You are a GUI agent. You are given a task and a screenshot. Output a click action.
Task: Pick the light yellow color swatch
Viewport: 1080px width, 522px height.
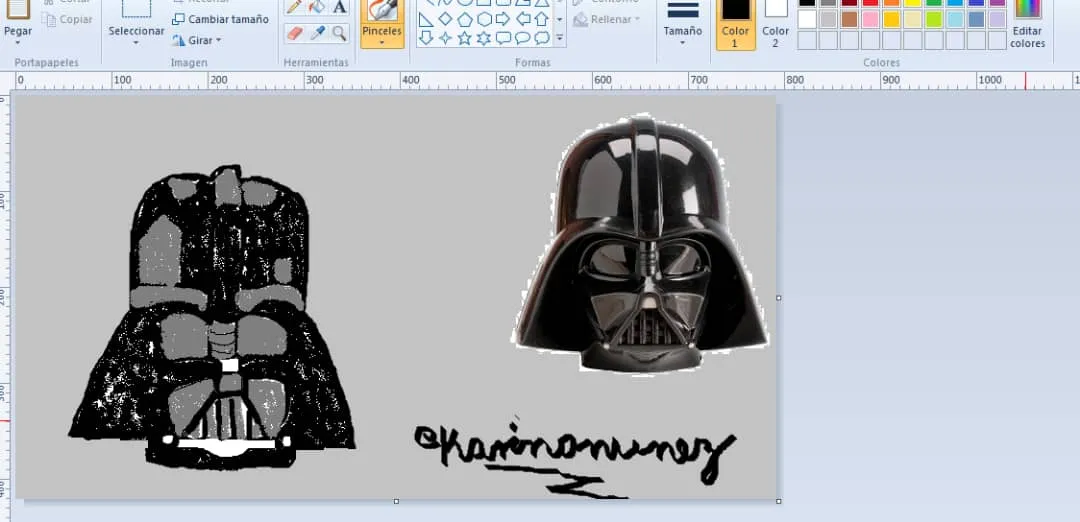[913, 19]
